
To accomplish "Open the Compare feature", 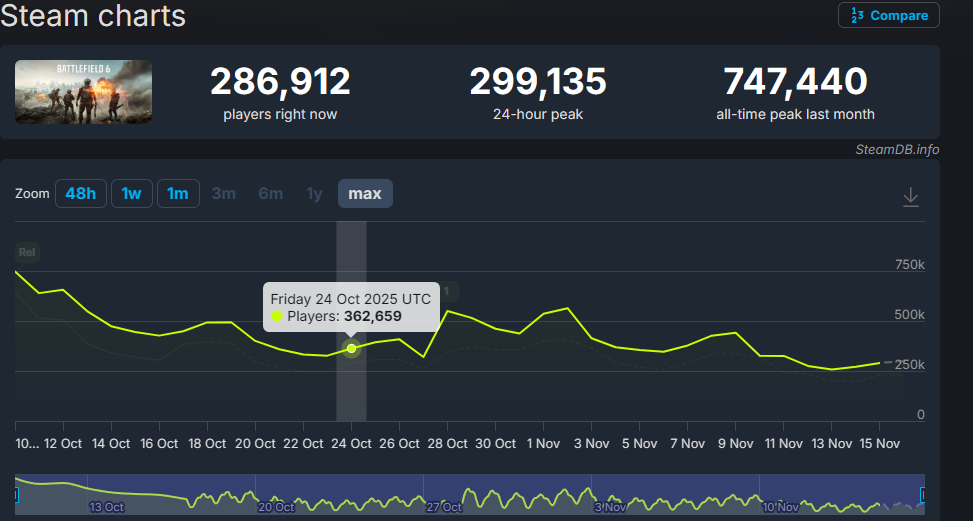I will click(x=889, y=15).
